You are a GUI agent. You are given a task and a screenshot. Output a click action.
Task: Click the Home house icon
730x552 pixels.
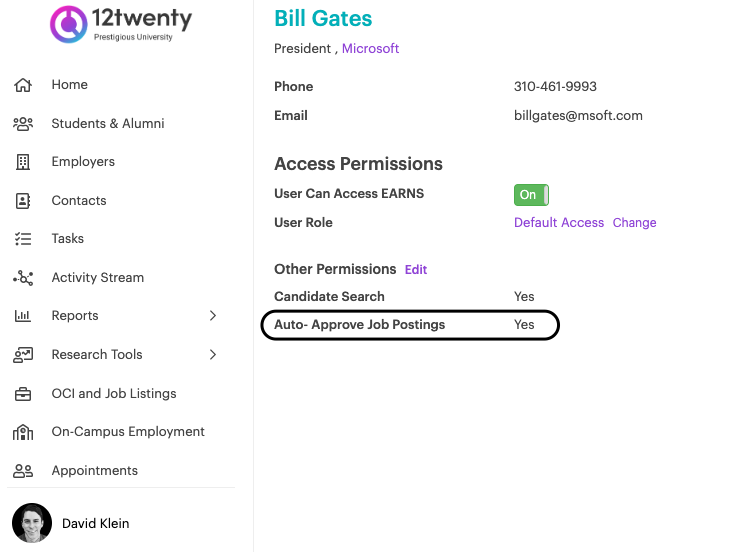(x=23, y=85)
